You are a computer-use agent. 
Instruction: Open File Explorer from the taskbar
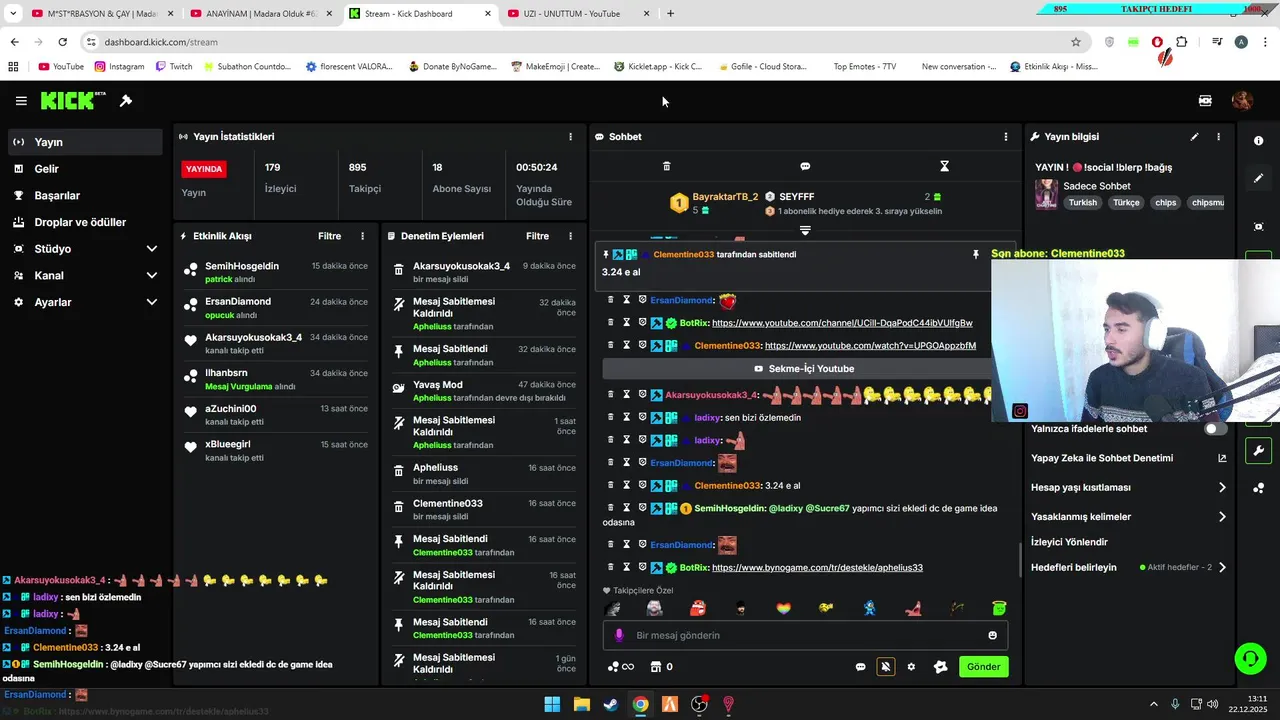(x=581, y=704)
